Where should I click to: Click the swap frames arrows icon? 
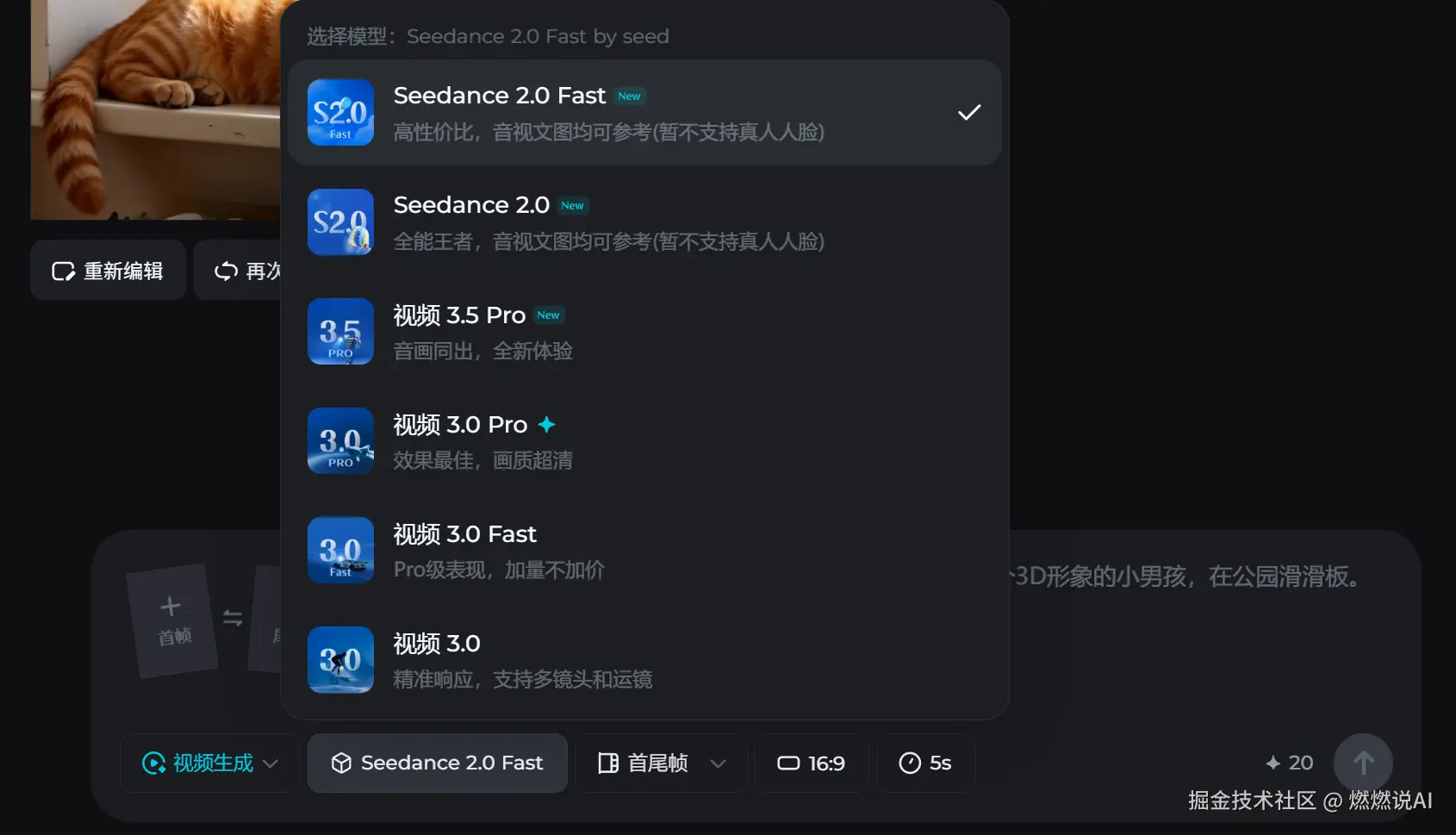(x=233, y=618)
